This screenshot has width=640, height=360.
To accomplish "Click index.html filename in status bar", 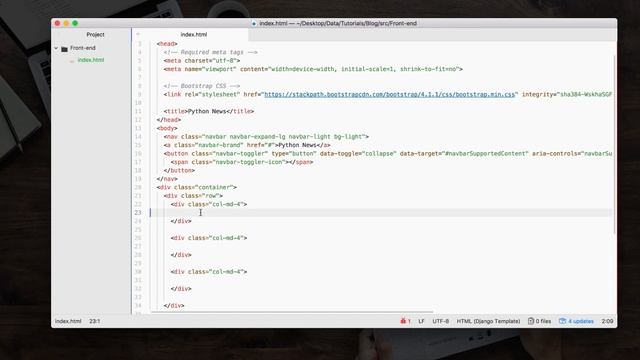I will point(68,321).
